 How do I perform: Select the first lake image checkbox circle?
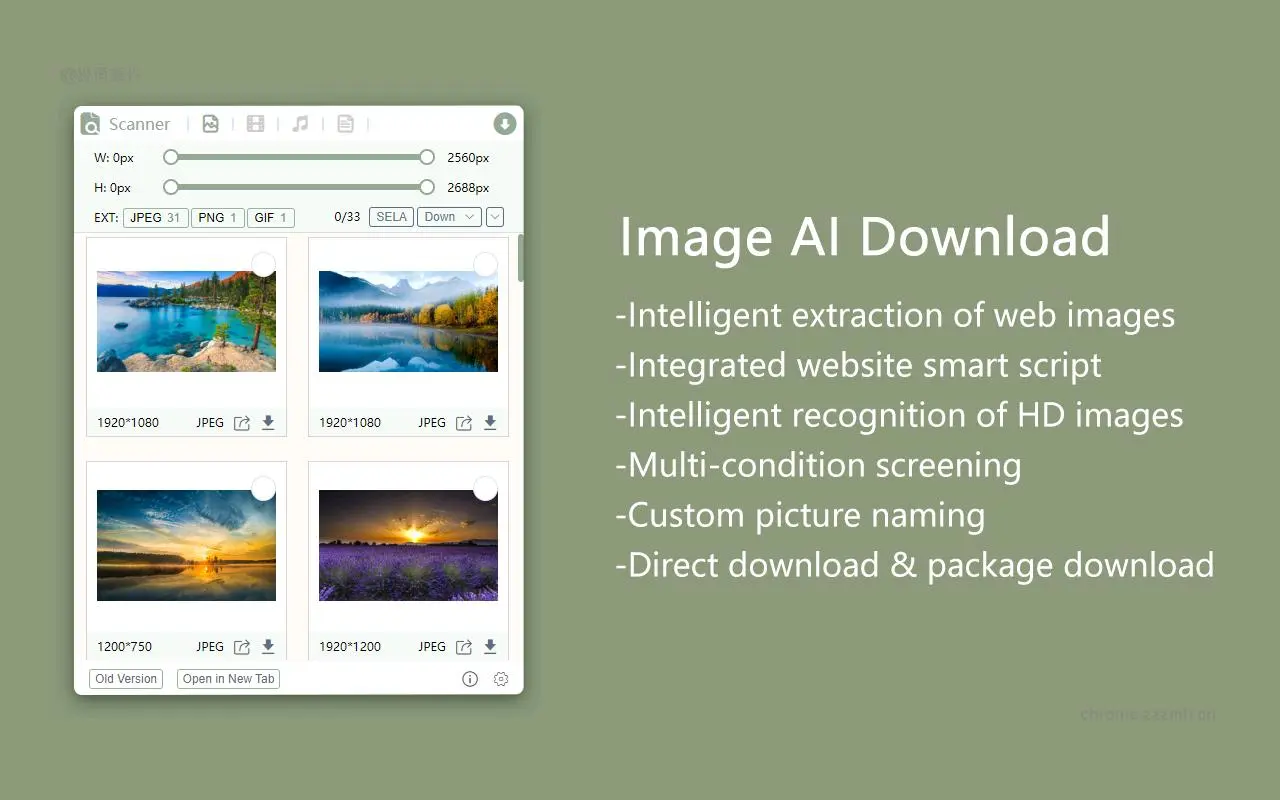(x=263, y=264)
